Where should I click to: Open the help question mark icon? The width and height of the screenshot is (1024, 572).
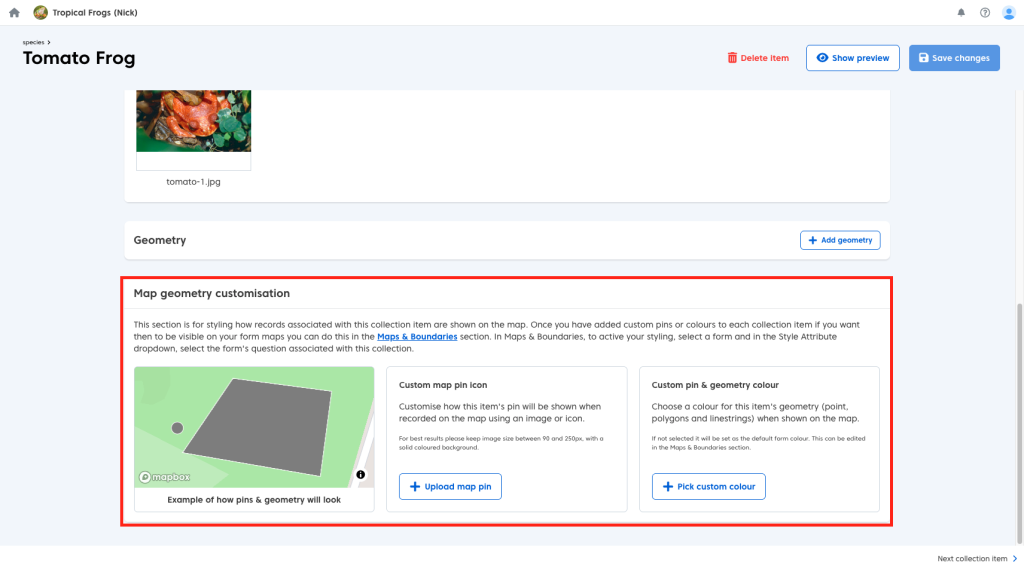click(x=985, y=13)
